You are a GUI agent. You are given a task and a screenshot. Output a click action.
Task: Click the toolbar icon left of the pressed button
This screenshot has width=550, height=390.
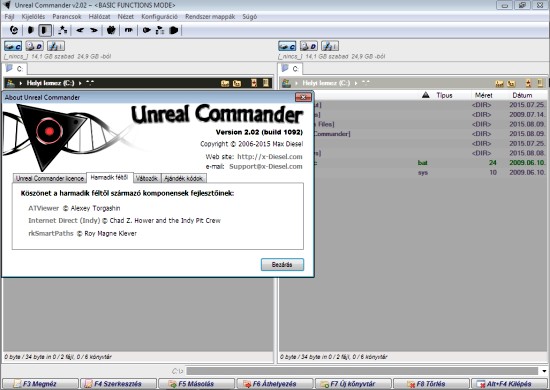coord(31,31)
